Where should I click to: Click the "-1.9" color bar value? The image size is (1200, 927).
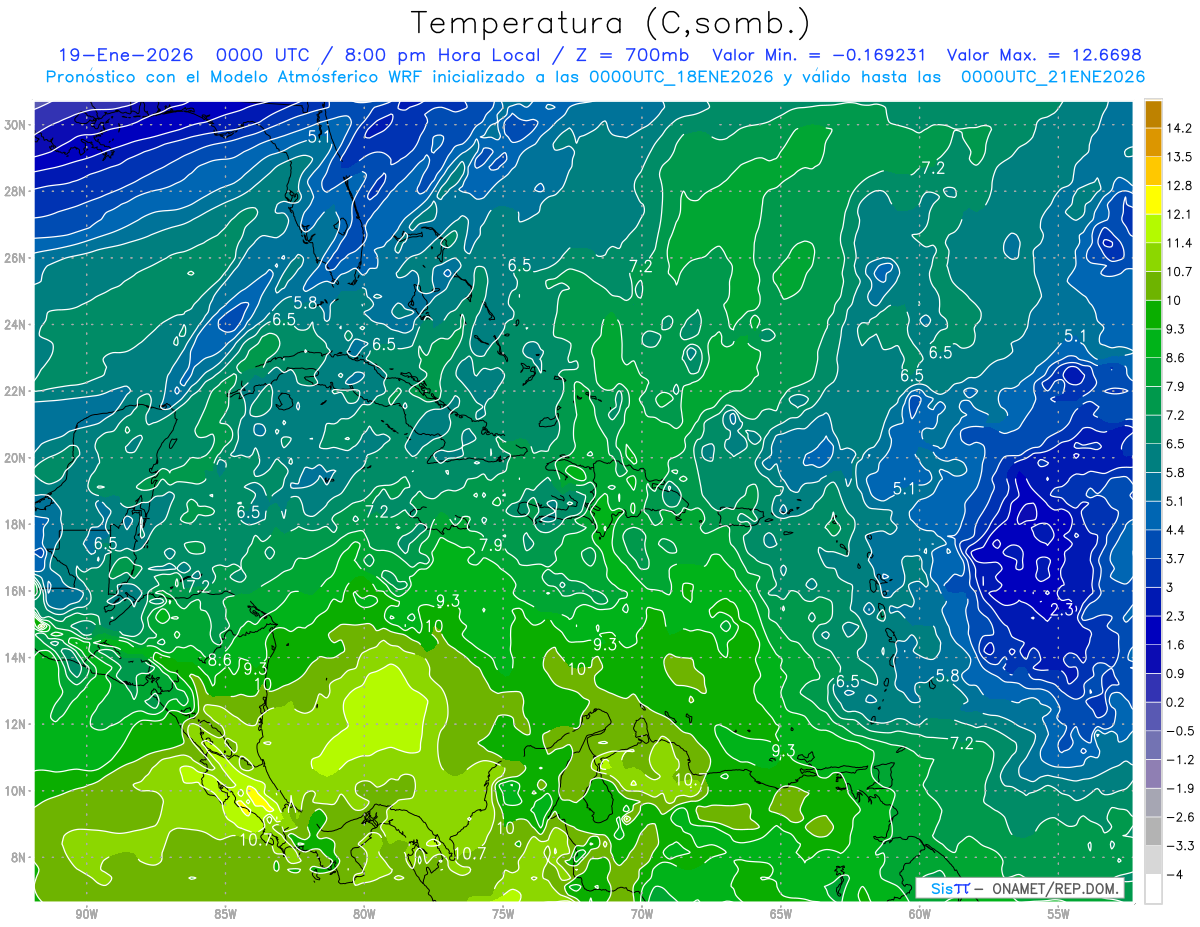(x=1180, y=788)
